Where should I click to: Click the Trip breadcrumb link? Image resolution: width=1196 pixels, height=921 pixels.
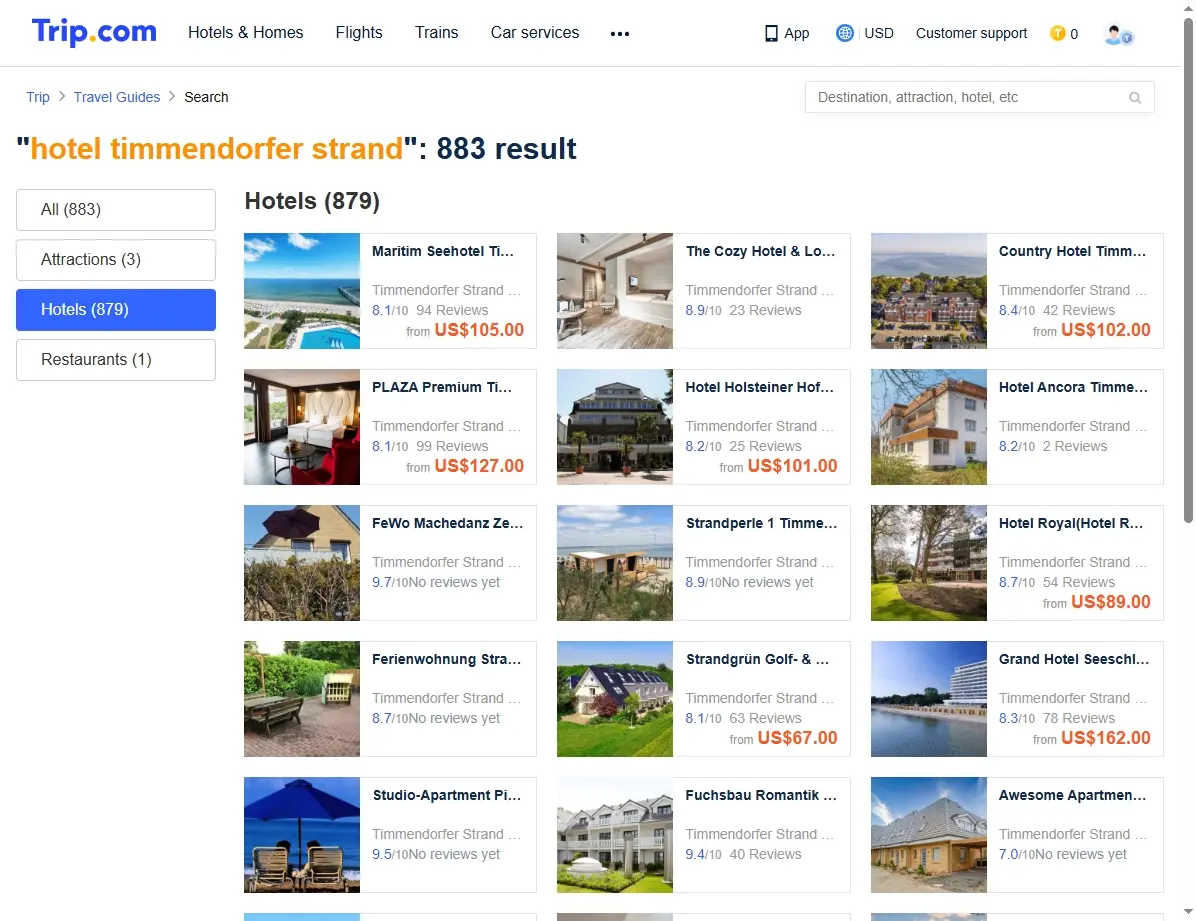37,97
